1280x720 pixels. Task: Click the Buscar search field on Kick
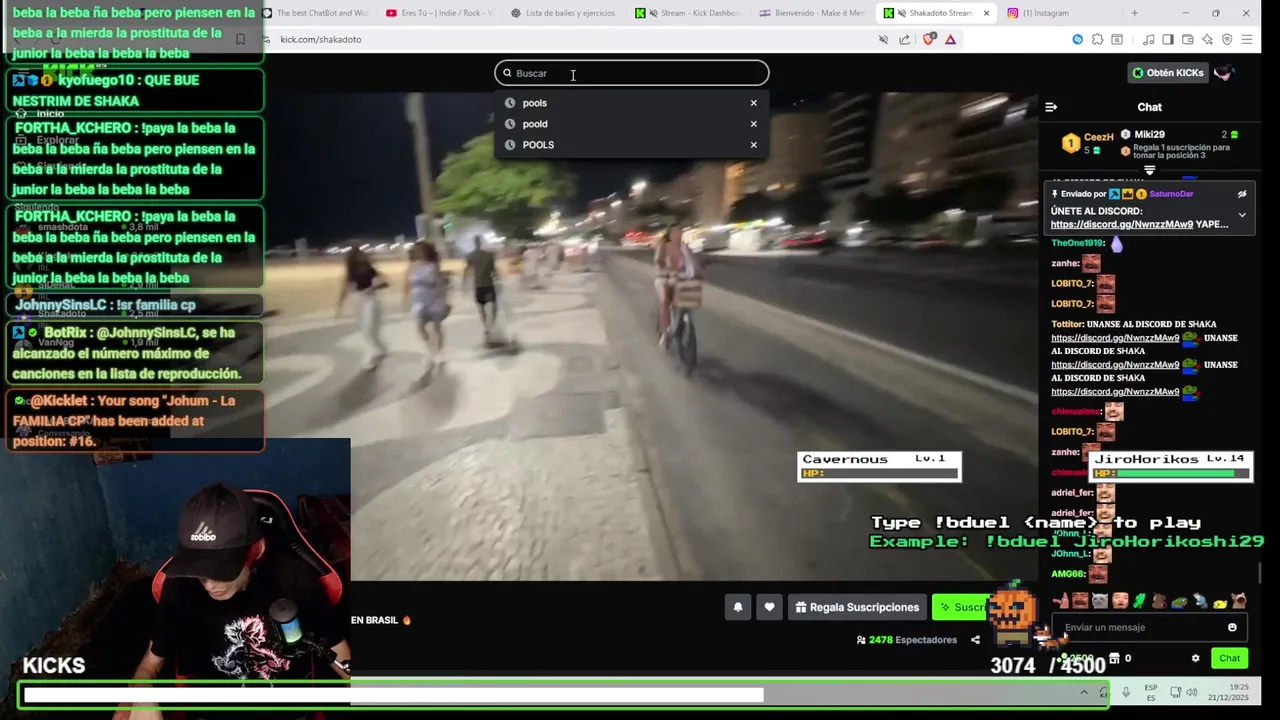(x=632, y=73)
